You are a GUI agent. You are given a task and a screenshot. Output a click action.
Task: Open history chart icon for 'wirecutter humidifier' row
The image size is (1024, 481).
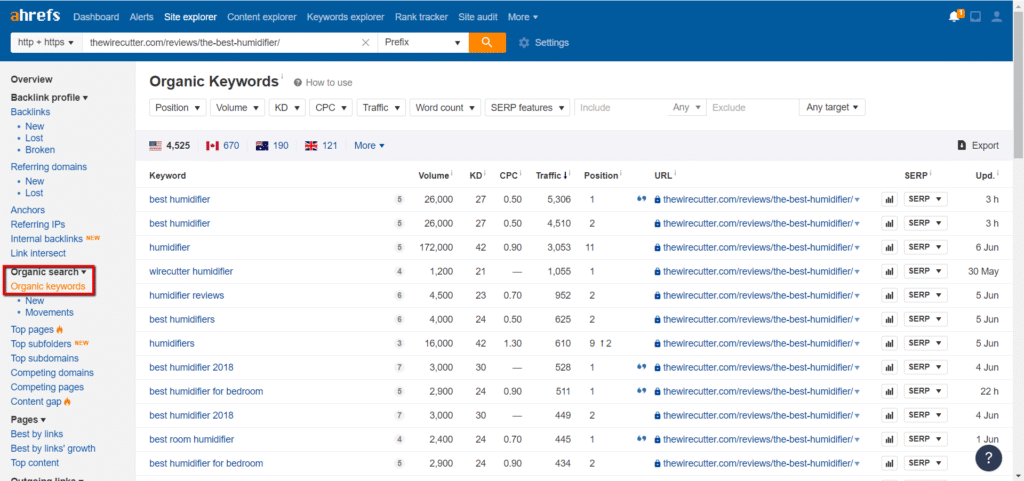click(x=889, y=272)
